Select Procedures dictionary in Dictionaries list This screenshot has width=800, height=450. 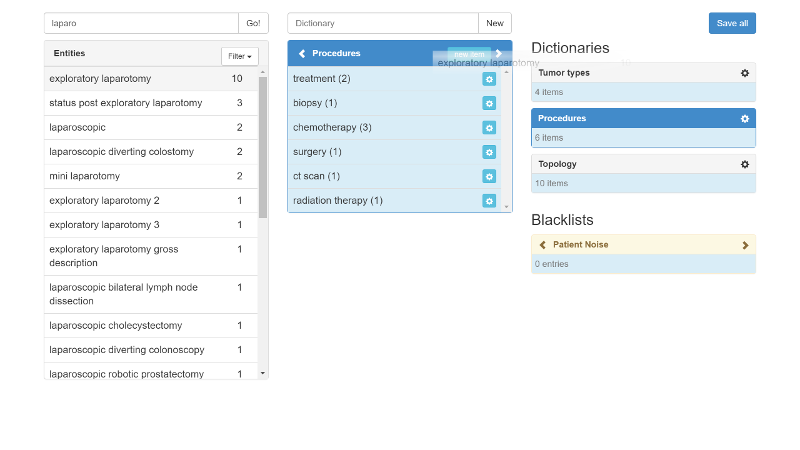coord(643,118)
